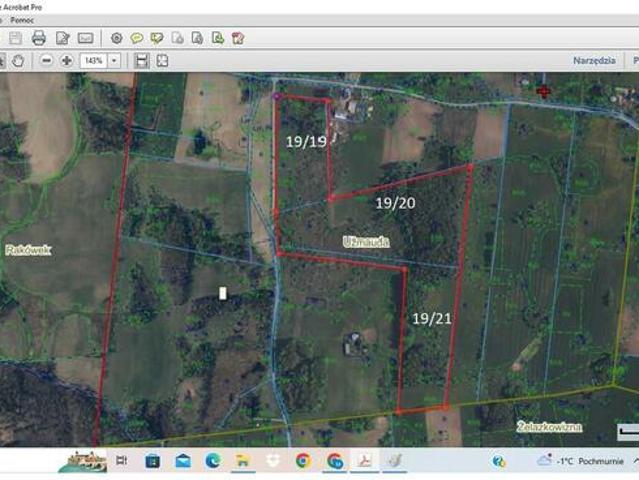Image resolution: width=639 pixels, height=480 pixels.
Task: Click the Save file icon
Action: 15,38
